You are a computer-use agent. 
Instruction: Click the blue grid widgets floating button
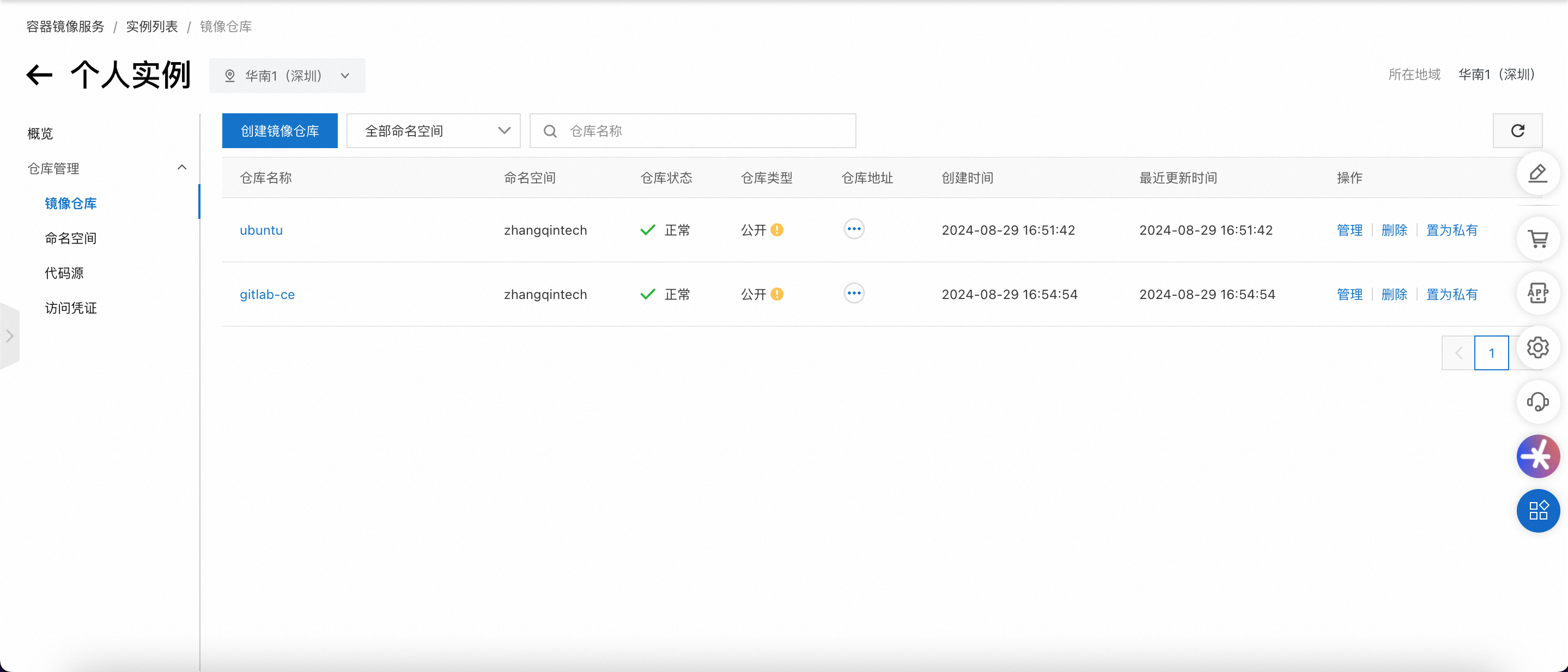pyautogui.click(x=1537, y=511)
